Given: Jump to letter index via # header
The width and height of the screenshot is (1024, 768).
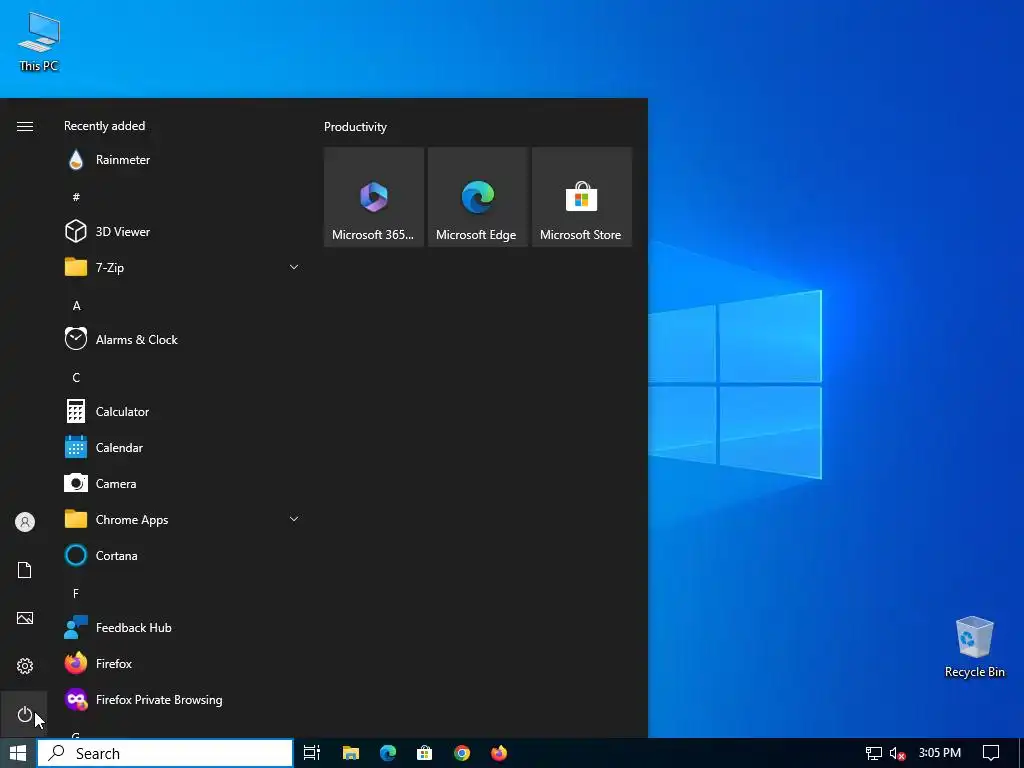Looking at the screenshot, I should [76, 197].
